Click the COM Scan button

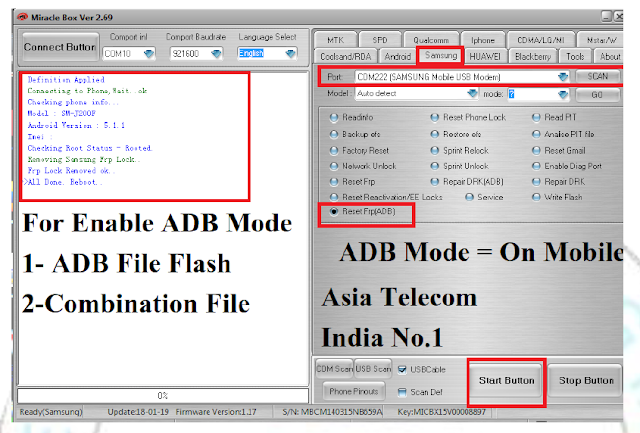coord(335,369)
